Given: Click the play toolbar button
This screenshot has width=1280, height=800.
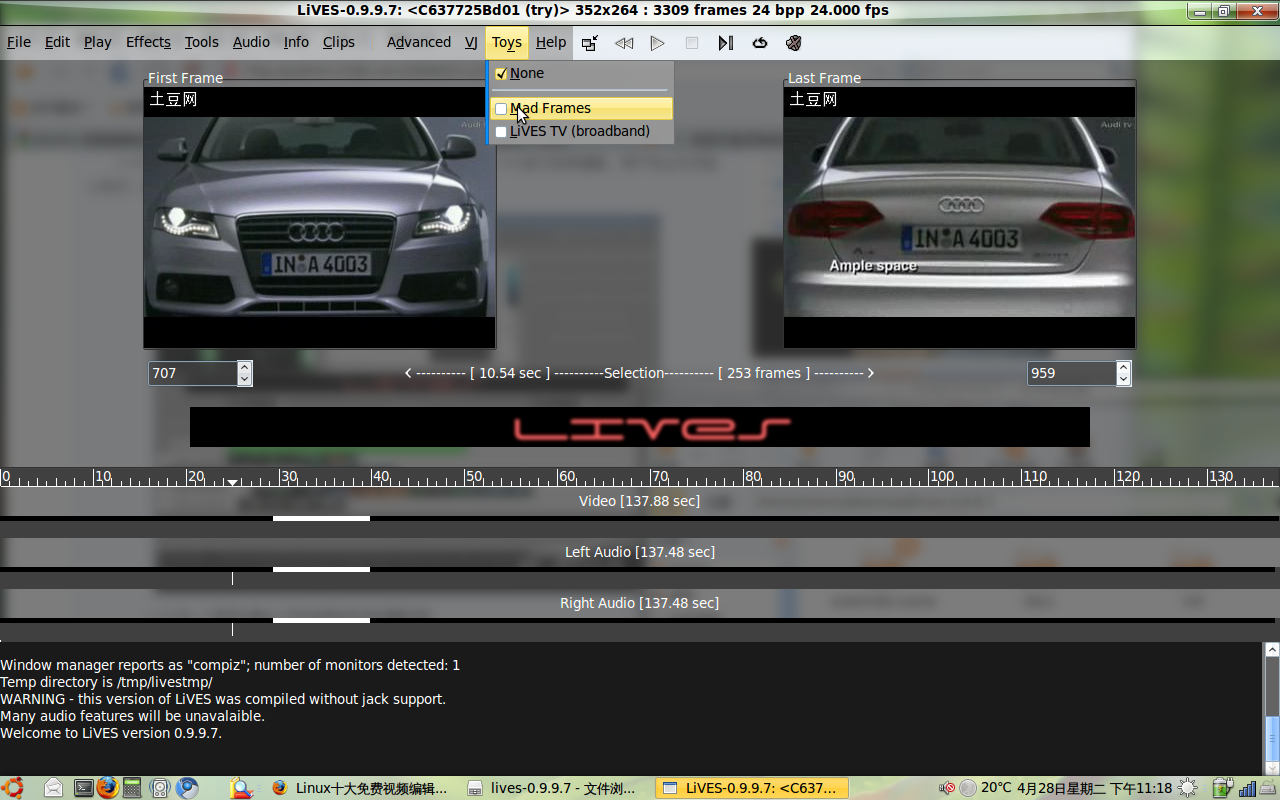Looking at the screenshot, I should (657, 43).
